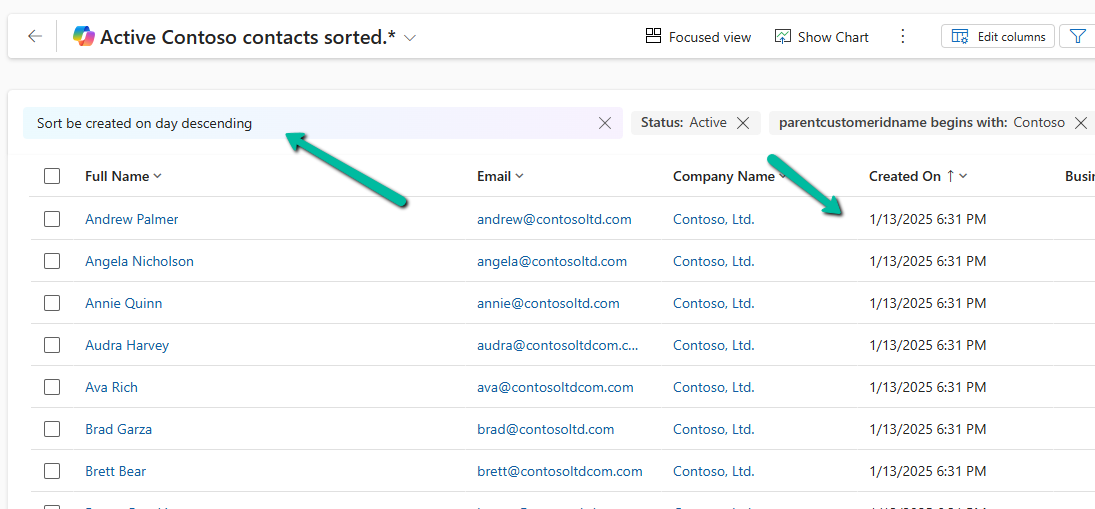Check the row checkbox for Annie Quinn
Image resolution: width=1095 pixels, height=509 pixels.
tap(52, 303)
